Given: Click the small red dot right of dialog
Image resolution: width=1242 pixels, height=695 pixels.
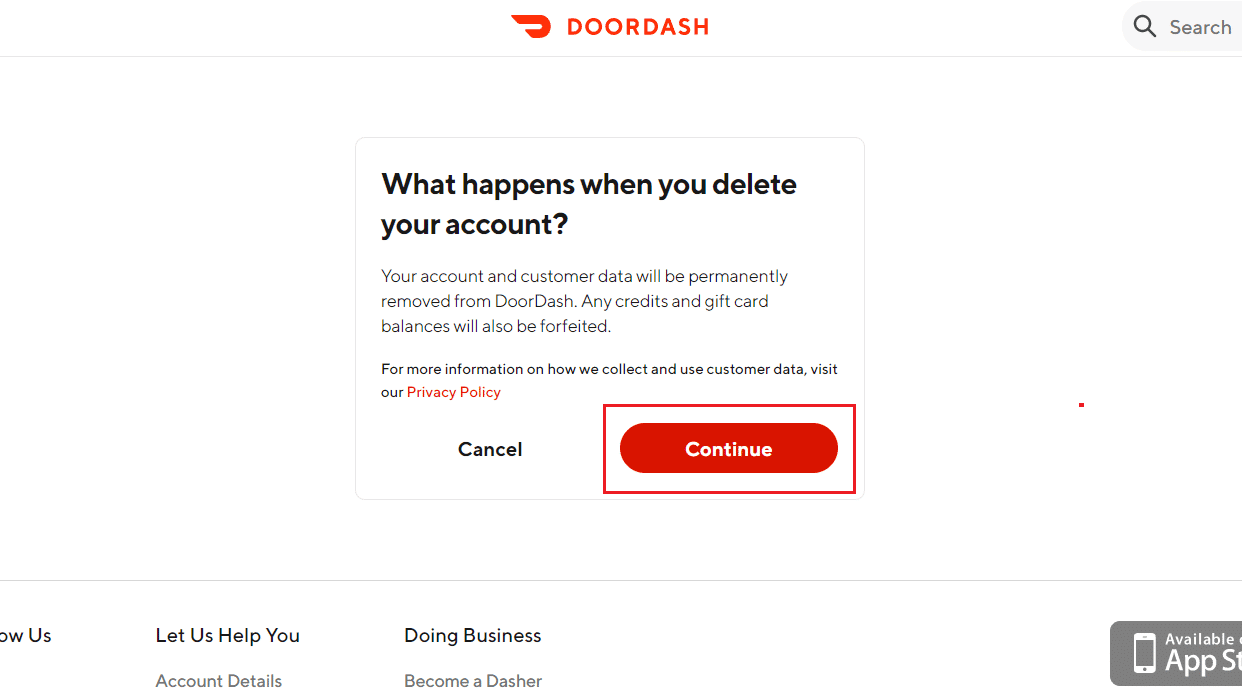Looking at the screenshot, I should (1081, 405).
